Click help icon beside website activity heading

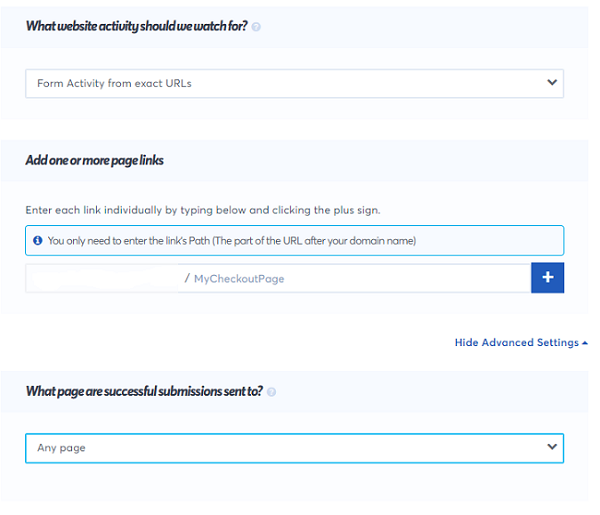click(257, 27)
